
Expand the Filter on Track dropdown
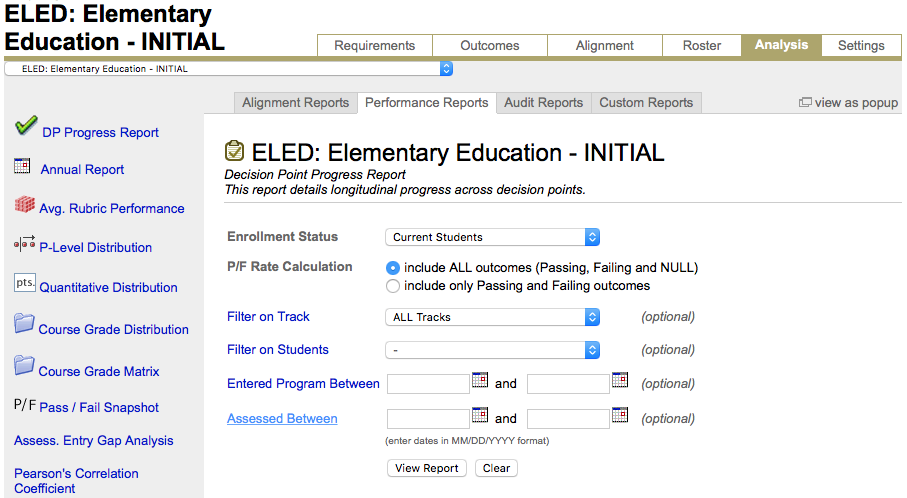click(492, 317)
